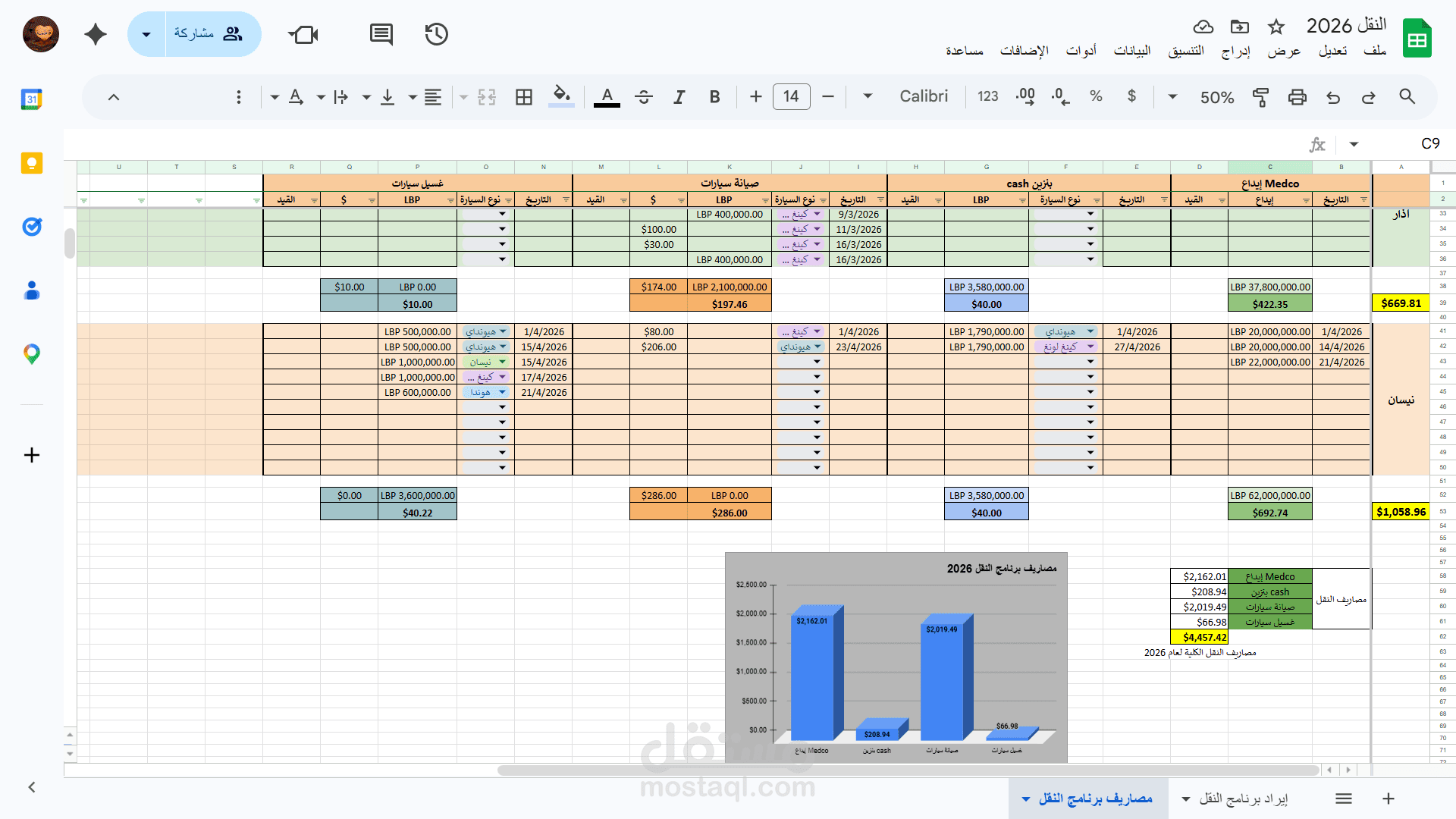The width and height of the screenshot is (1456, 819).
Task: Open the cell borders tool
Action: 524,96
